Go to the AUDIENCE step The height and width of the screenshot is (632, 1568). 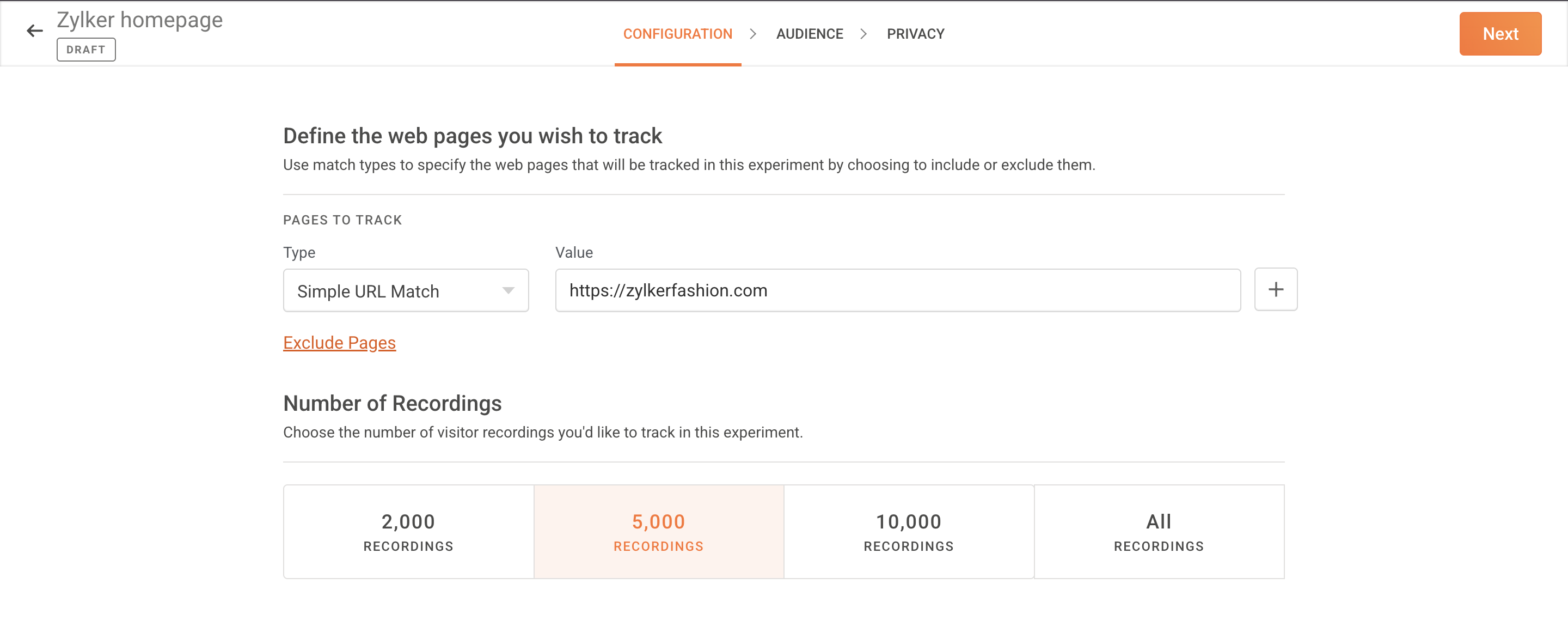809,34
